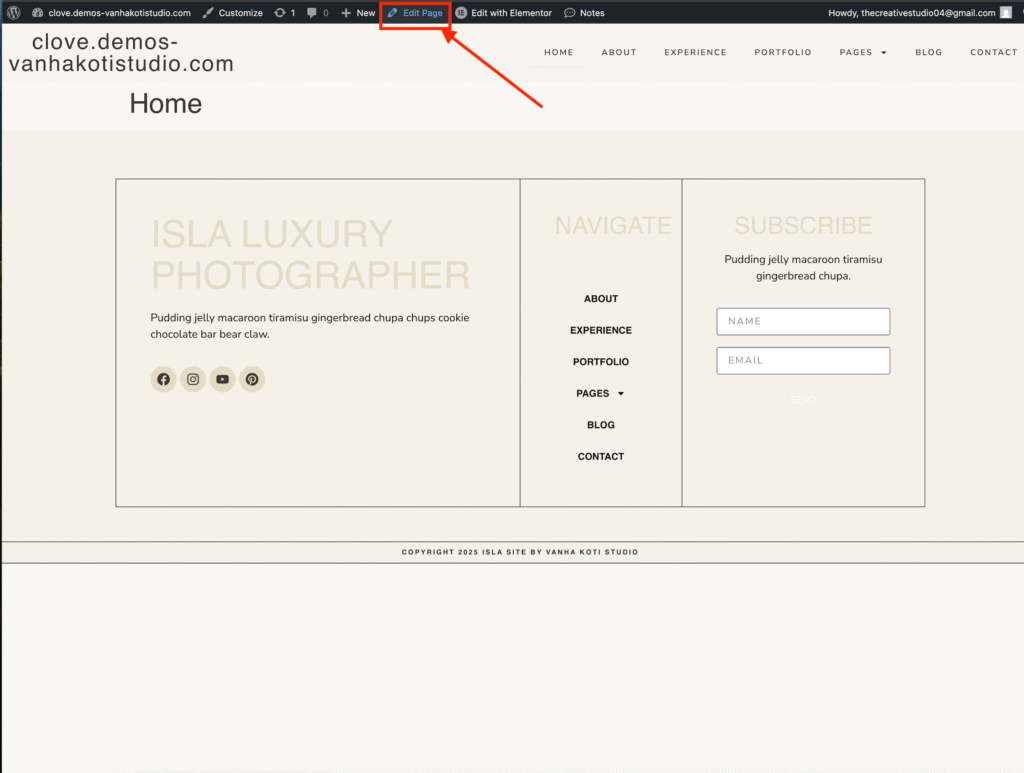This screenshot has height=773, width=1024.
Task: Click the updates icon in admin bar
Action: pyautogui.click(x=281, y=13)
